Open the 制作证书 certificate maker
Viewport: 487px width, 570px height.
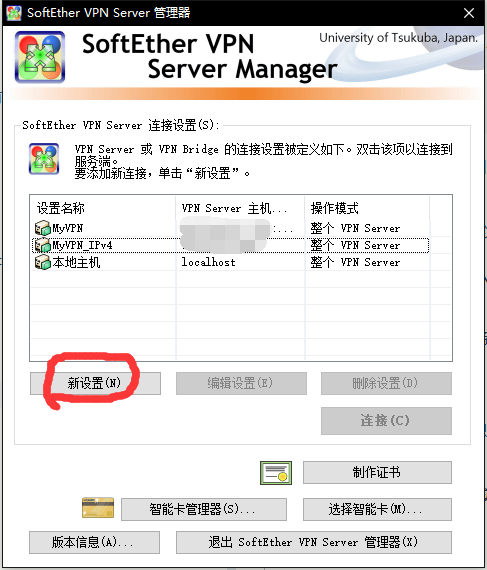[377, 473]
